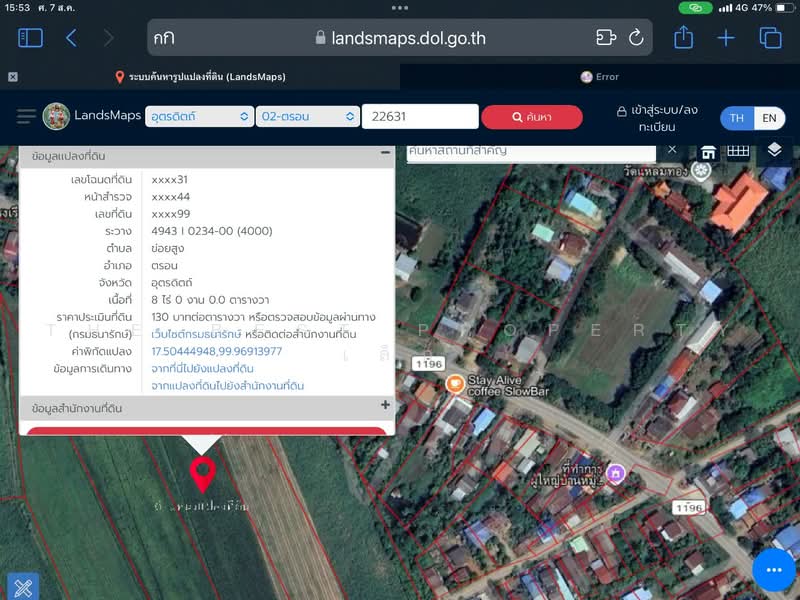800x600 pixels.
Task: Go forward in browser history
Action: point(108,38)
